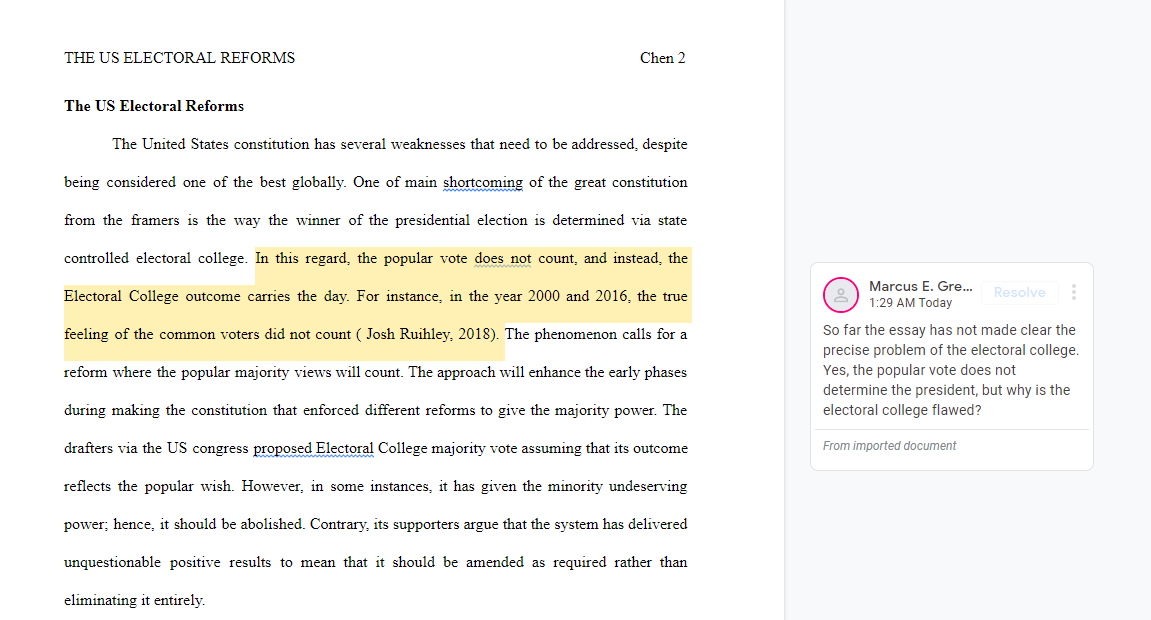Click the commenter name 'Marcus E. Gre...'
The width and height of the screenshot is (1151, 620).
click(x=921, y=286)
